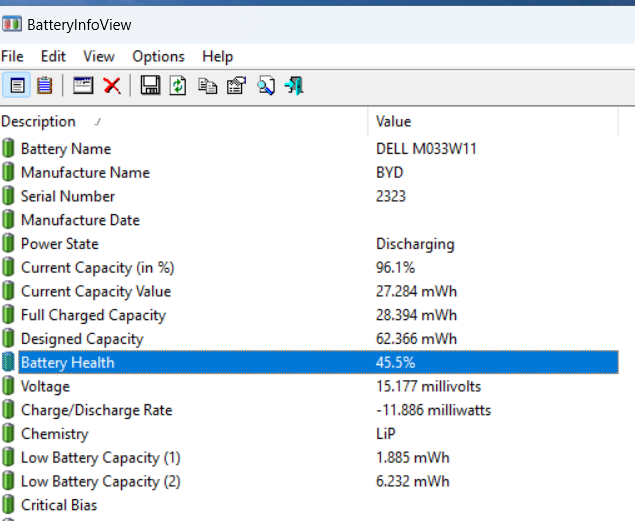Open the File menu
Viewport: 635px width, 521px height.
12,56
